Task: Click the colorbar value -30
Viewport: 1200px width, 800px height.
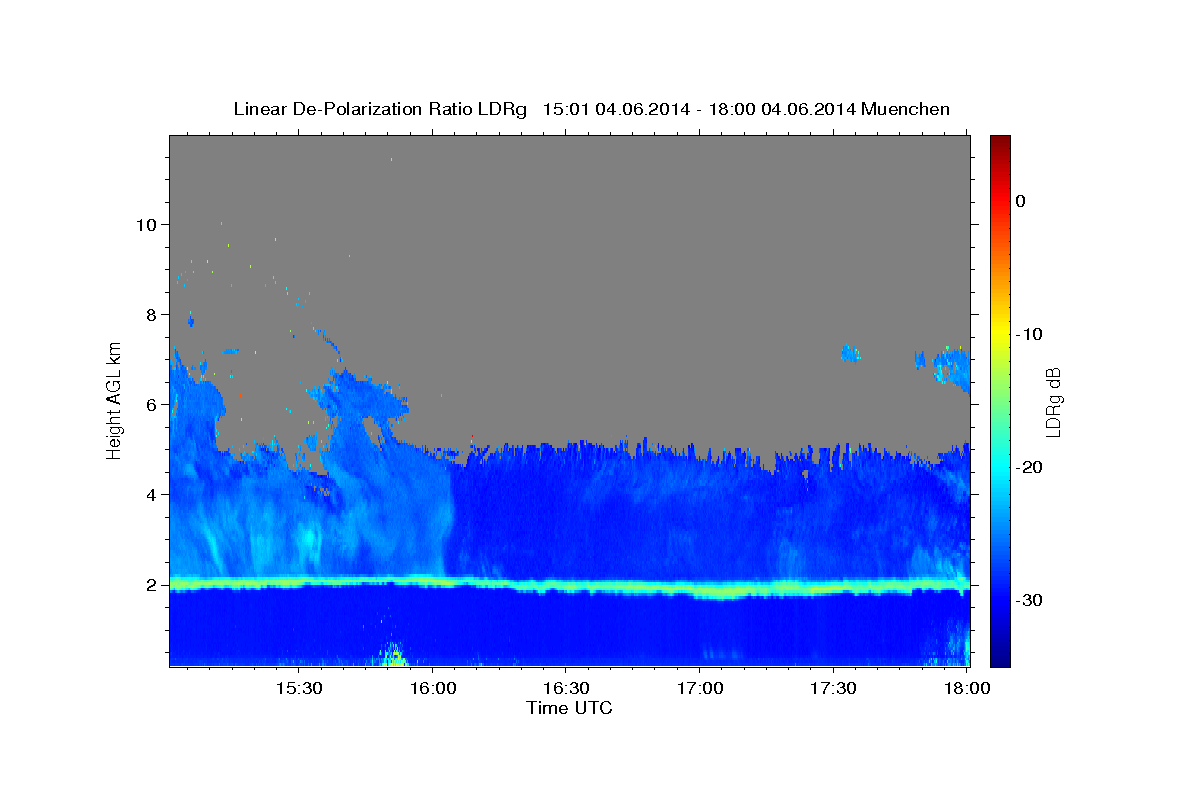Action: tap(1030, 600)
